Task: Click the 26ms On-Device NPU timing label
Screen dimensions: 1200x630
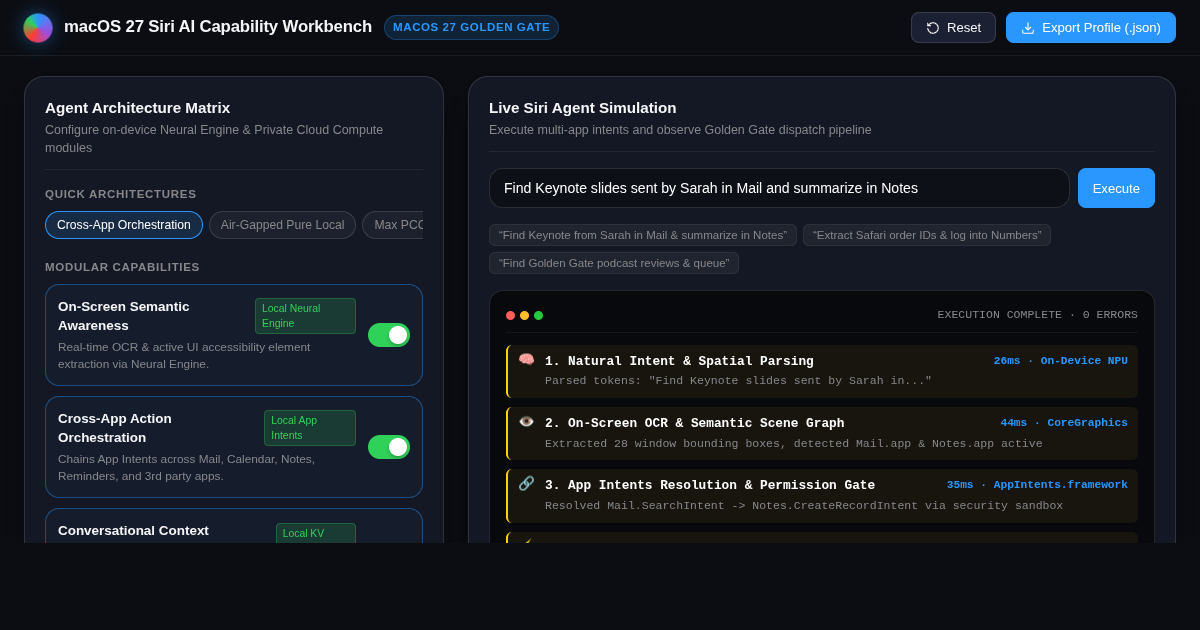Action: pyautogui.click(x=1061, y=361)
